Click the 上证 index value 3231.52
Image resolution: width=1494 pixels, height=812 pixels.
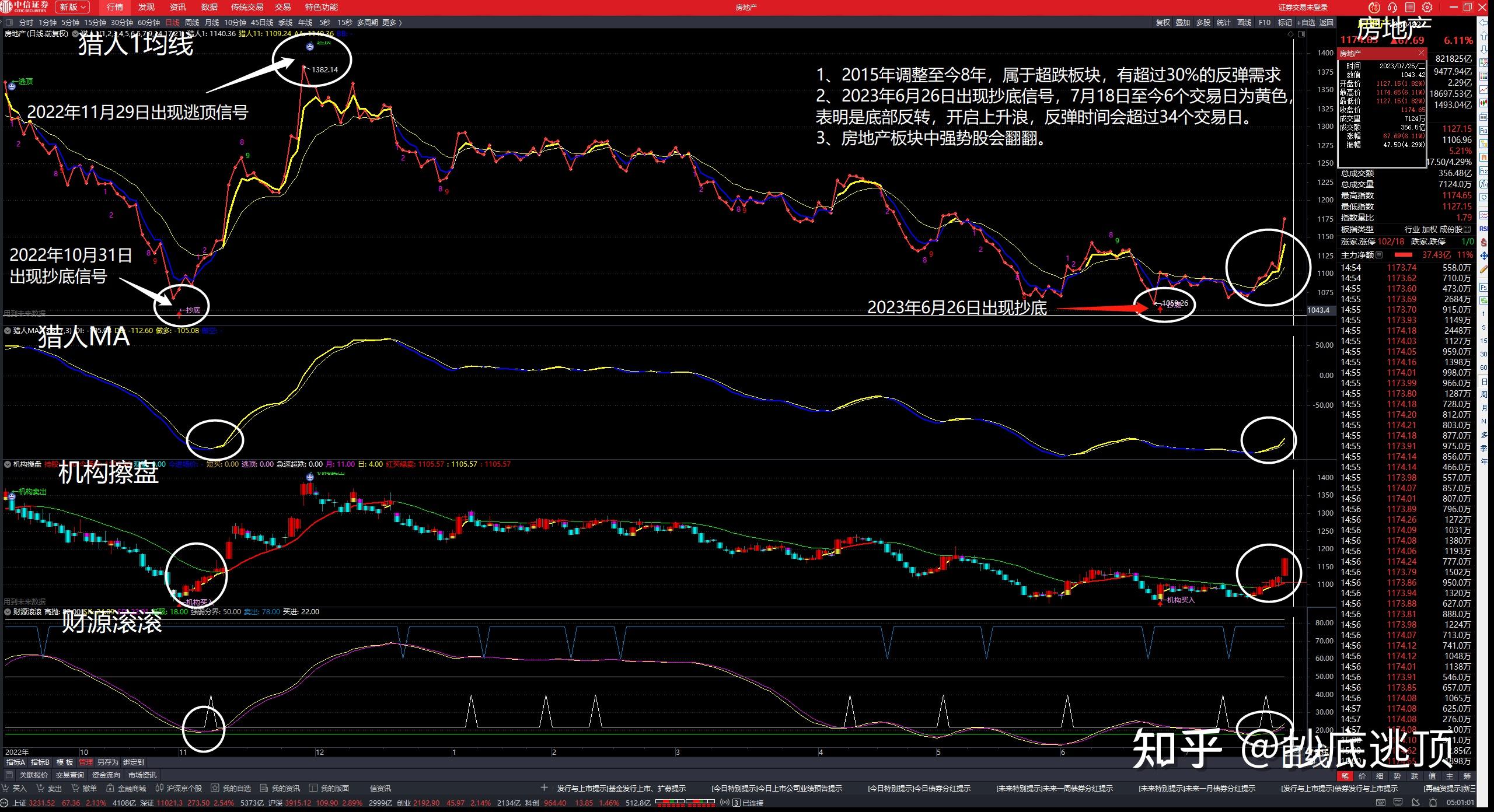pyautogui.click(x=42, y=803)
